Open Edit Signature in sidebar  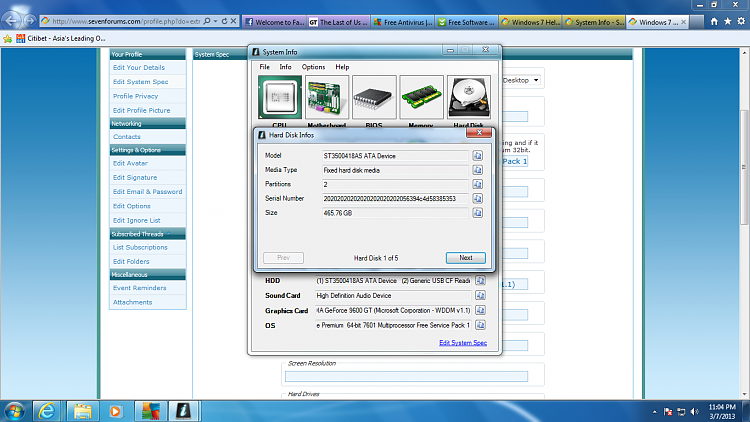pos(135,178)
